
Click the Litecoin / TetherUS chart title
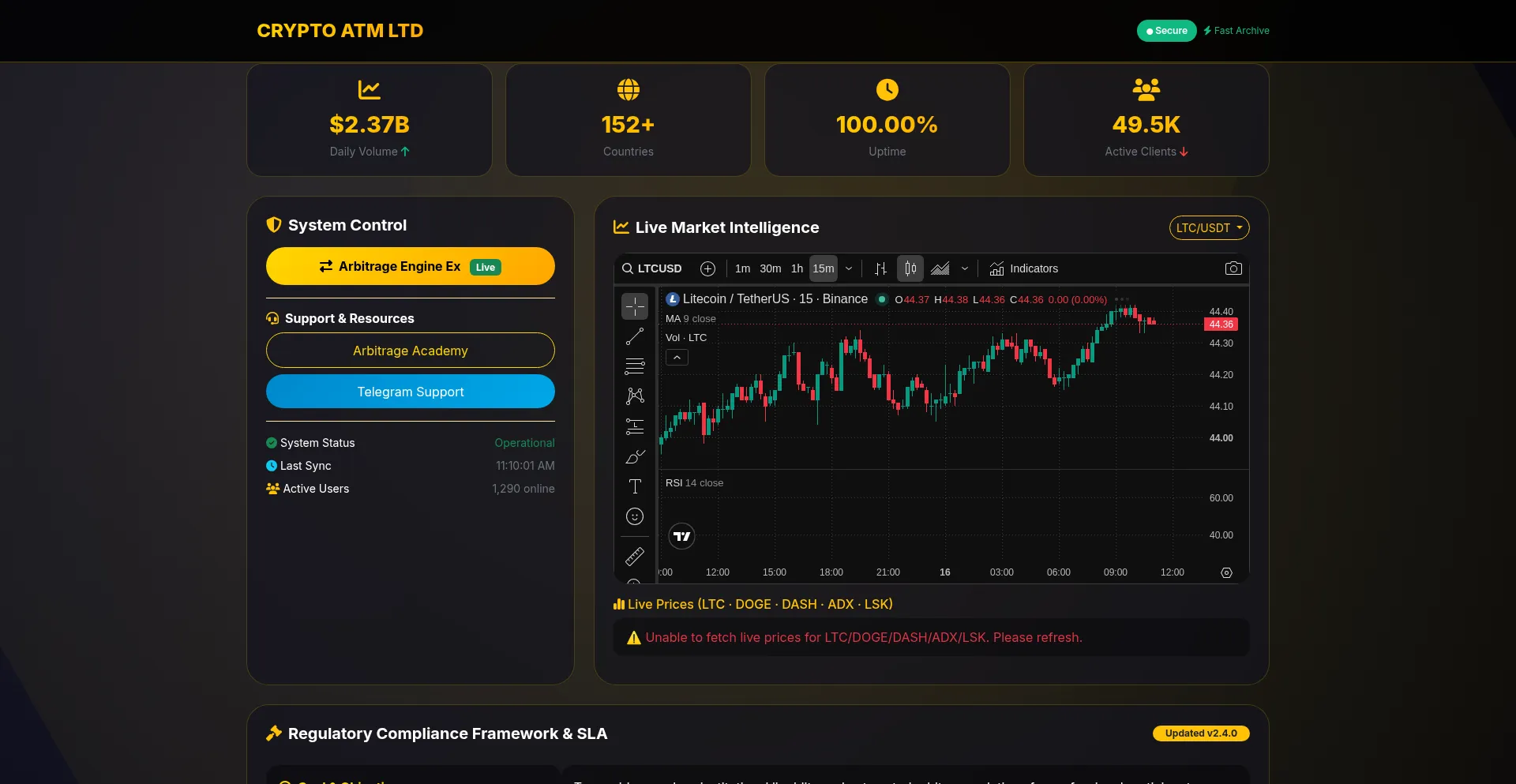click(x=775, y=299)
